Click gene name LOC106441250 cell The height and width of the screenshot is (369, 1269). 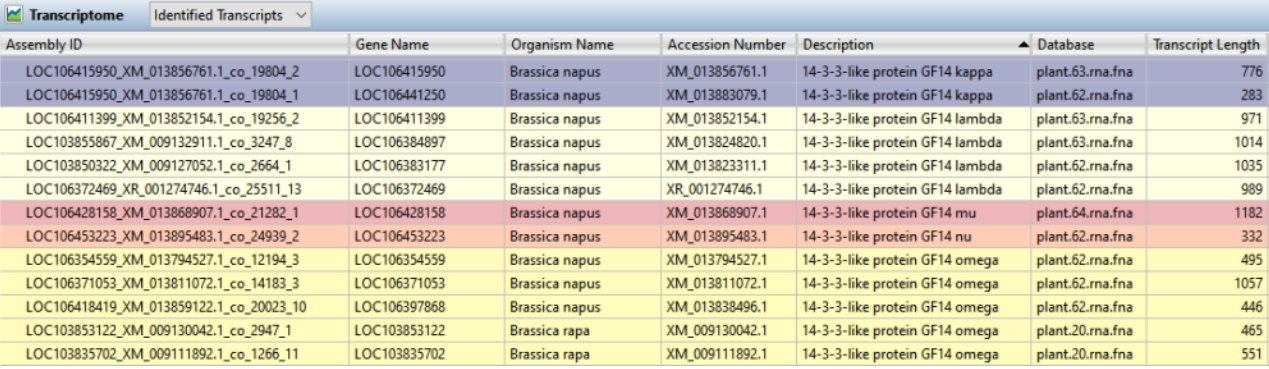tap(427, 95)
